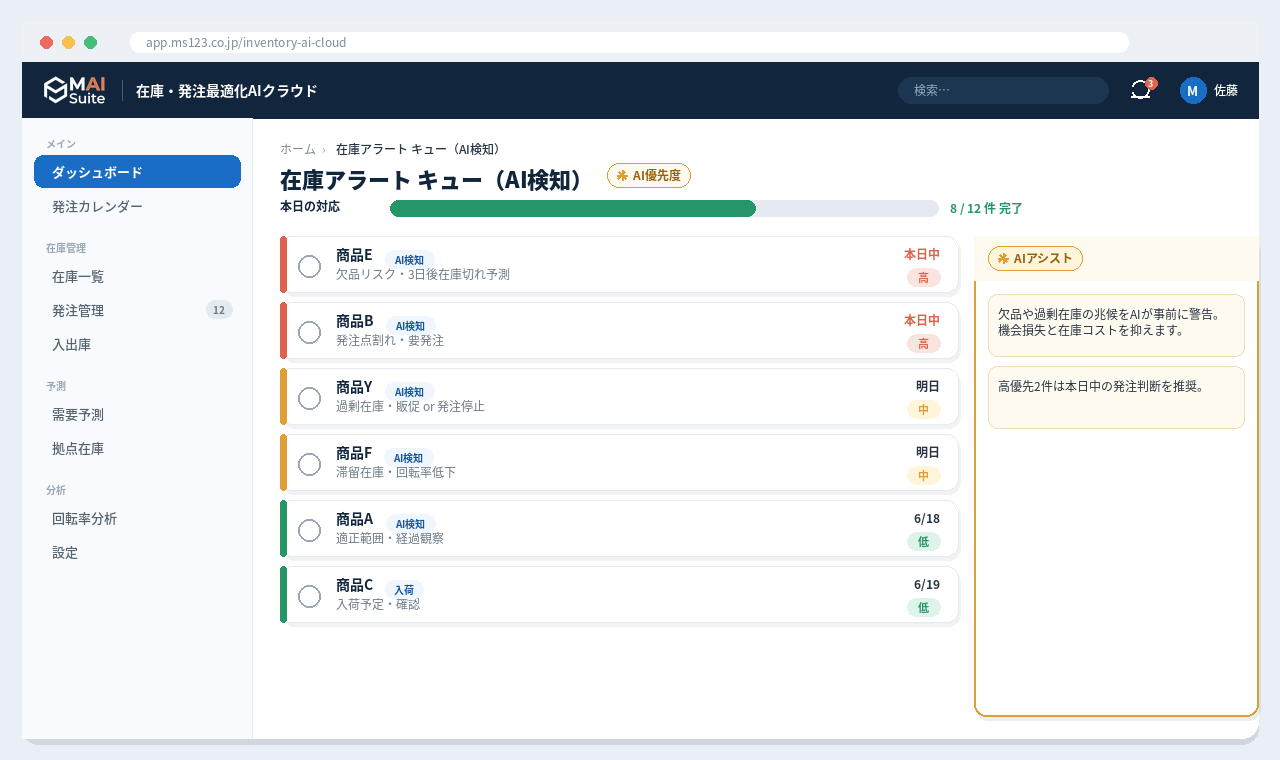The width and height of the screenshot is (1280, 760).
Task: Click the 6/18 due date
Action: (x=927, y=518)
